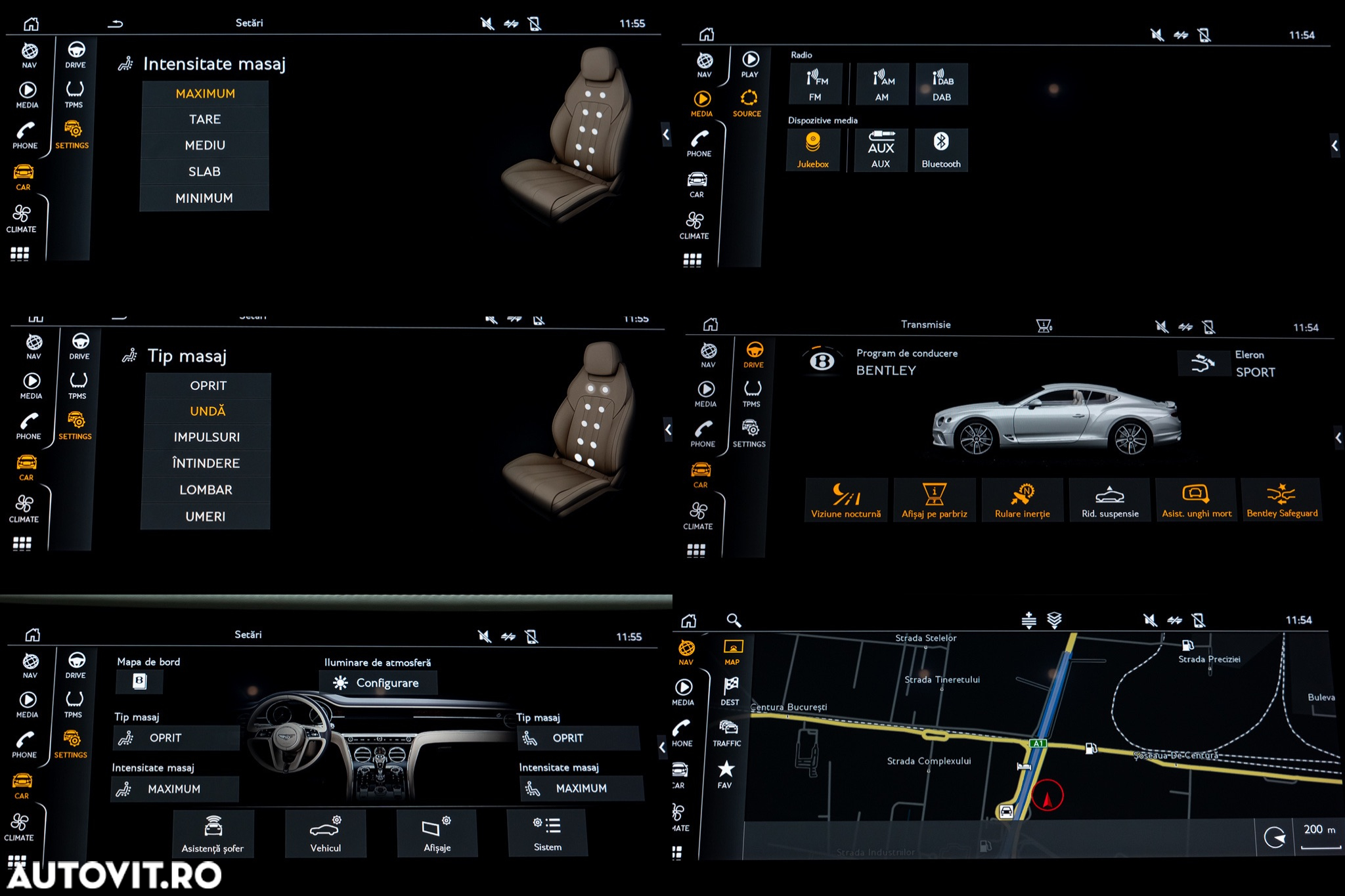Open apps grid in Intensitate masaj screen

click(20, 254)
